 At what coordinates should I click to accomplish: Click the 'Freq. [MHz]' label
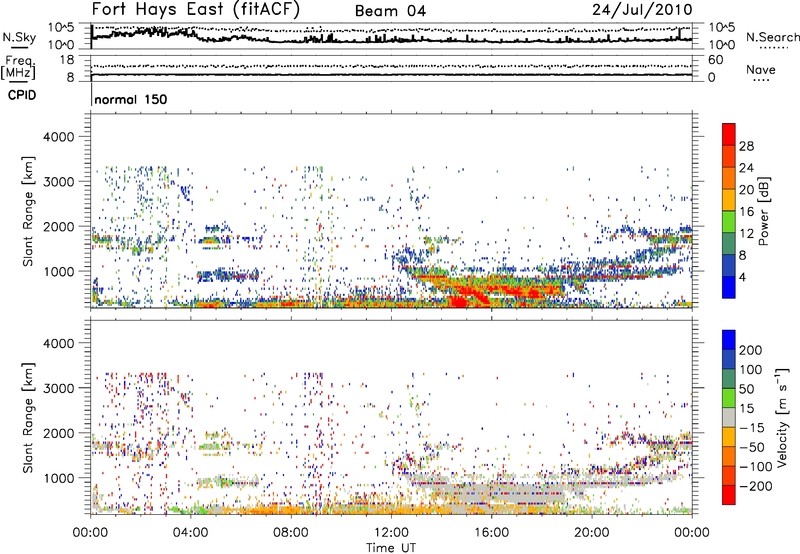[x=18, y=67]
